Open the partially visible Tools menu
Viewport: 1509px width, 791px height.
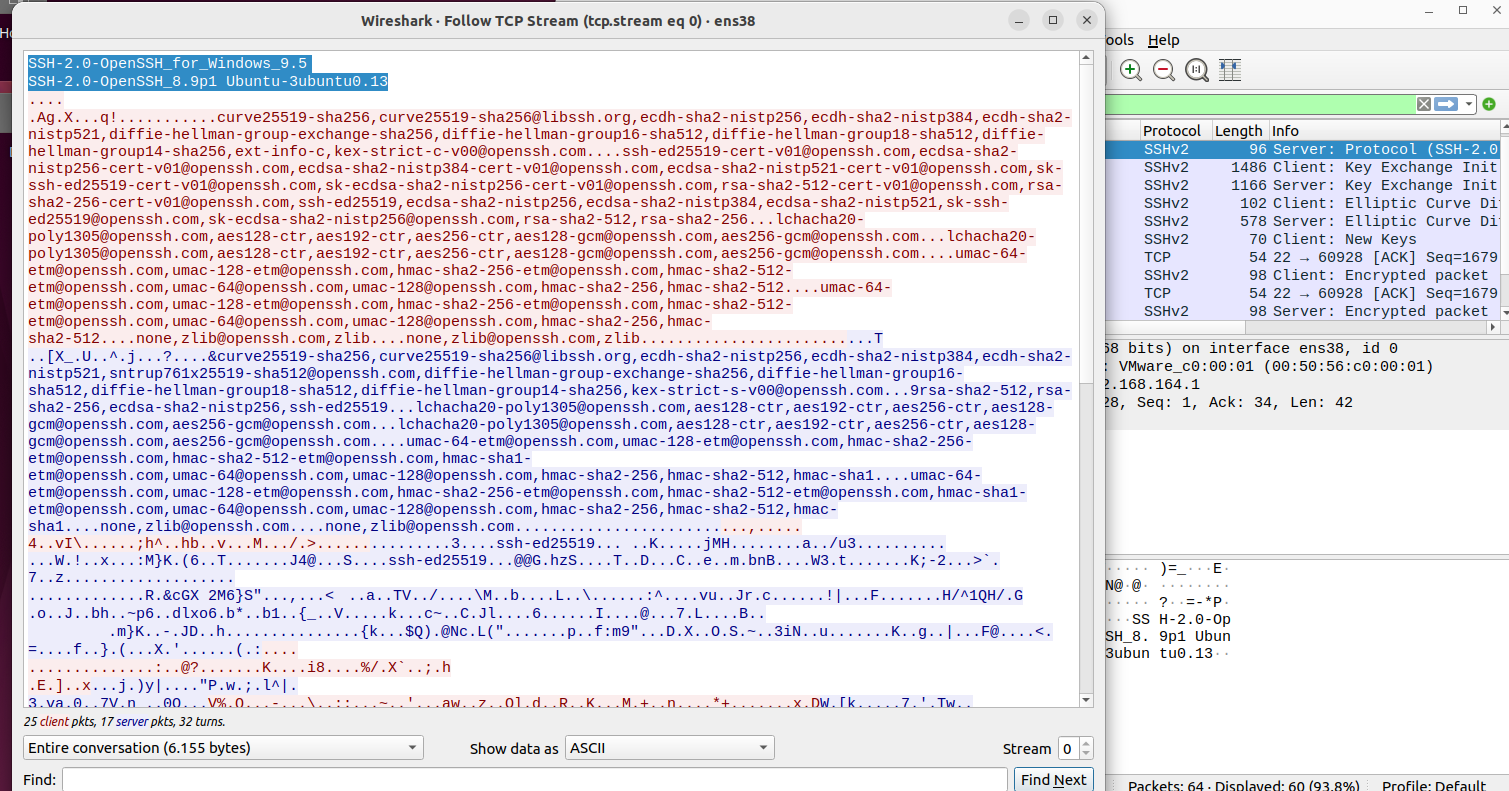click(x=1119, y=40)
